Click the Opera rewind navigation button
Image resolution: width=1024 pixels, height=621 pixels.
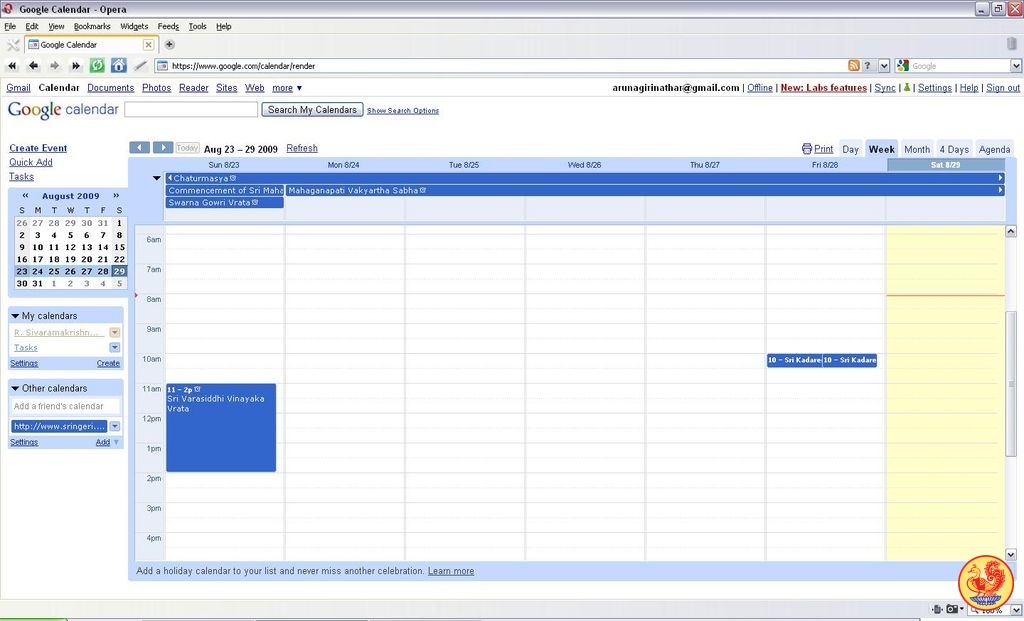[x=12, y=65]
